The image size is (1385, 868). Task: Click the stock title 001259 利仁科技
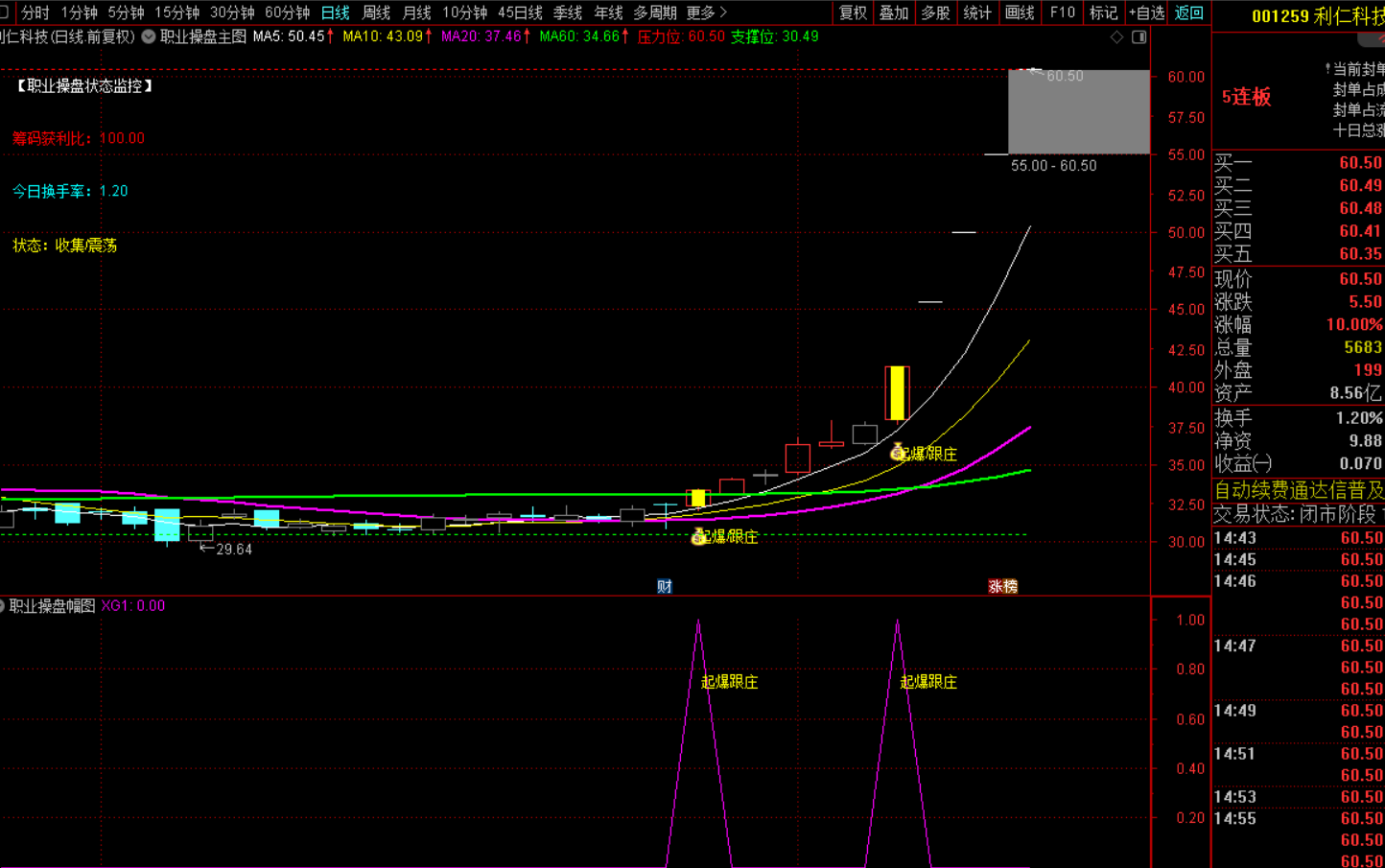coord(1318,16)
